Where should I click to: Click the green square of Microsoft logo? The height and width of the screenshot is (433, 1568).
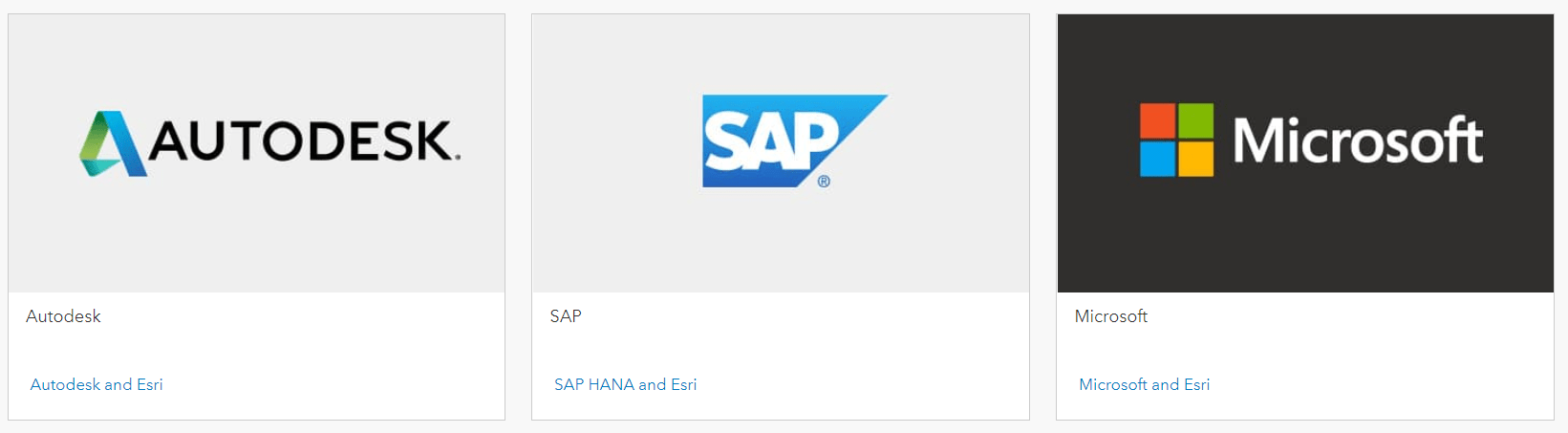click(1195, 120)
